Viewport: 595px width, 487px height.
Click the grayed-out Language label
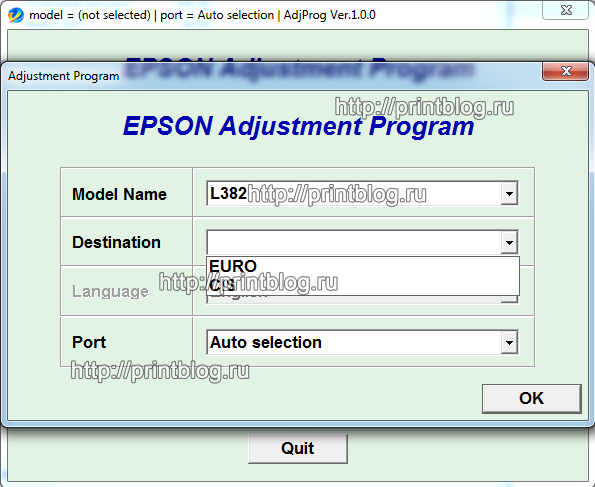point(110,292)
